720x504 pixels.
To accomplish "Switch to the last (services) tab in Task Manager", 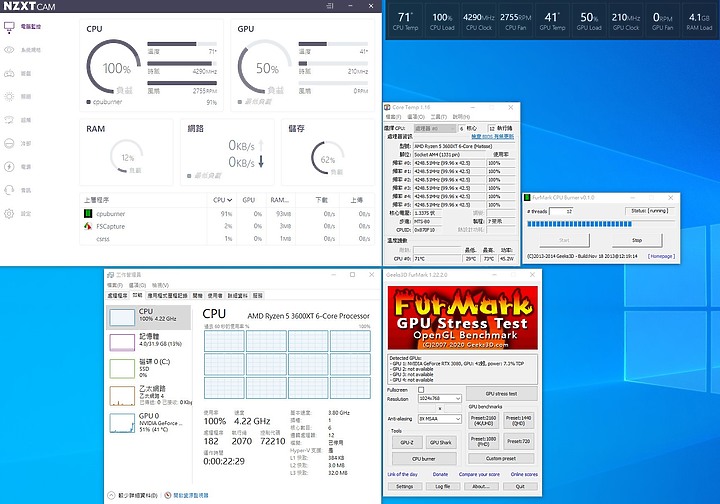I will click(x=258, y=296).
